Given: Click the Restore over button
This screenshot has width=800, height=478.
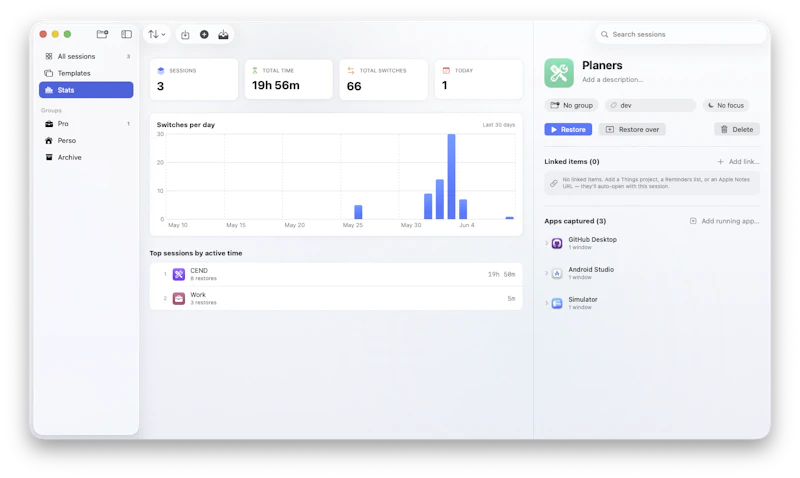Looking at the screenshot, I should coord(632,130).
